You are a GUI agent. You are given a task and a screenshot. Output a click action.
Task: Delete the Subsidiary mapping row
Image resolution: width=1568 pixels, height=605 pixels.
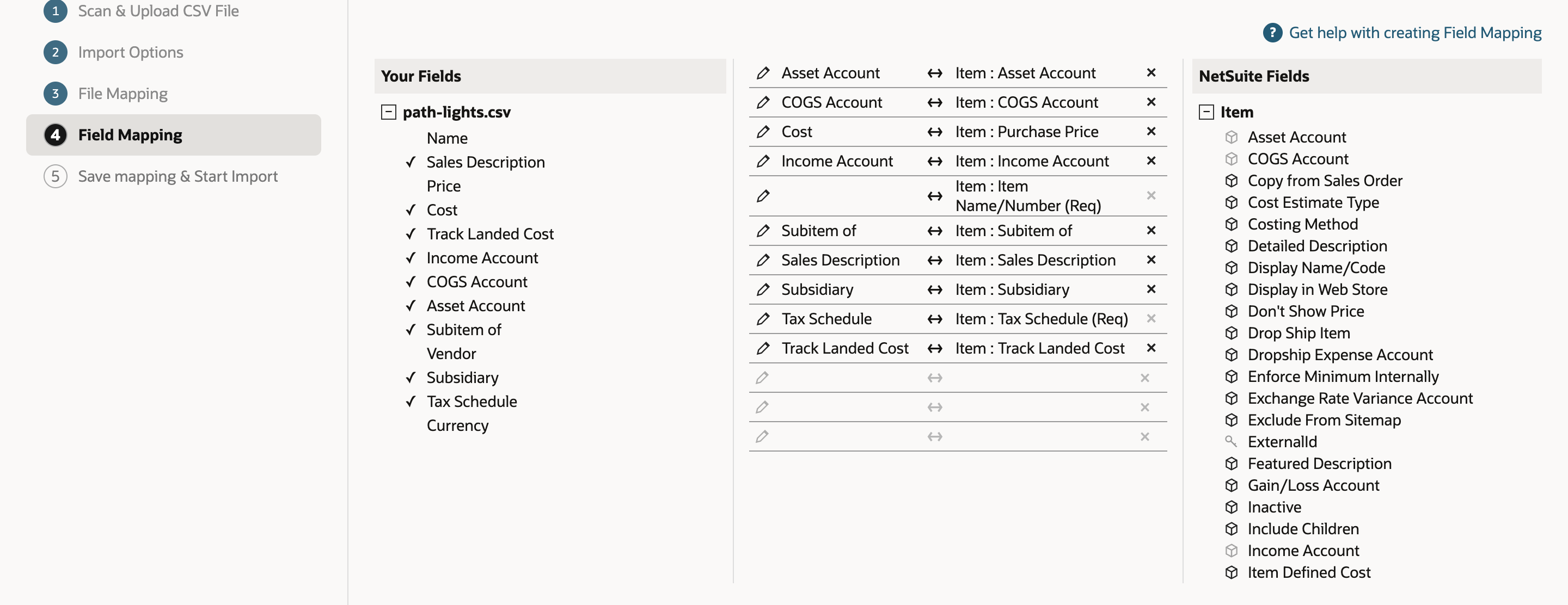tap(1150, 289)
